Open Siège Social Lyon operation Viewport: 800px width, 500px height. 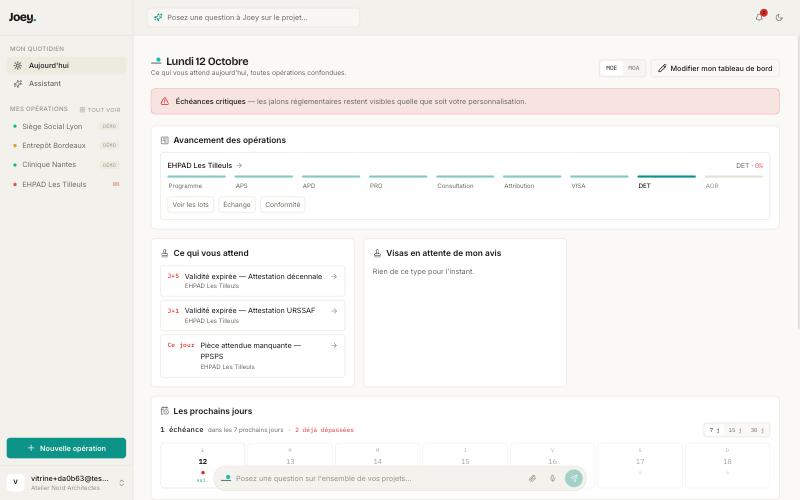click(x=66, y=126)
